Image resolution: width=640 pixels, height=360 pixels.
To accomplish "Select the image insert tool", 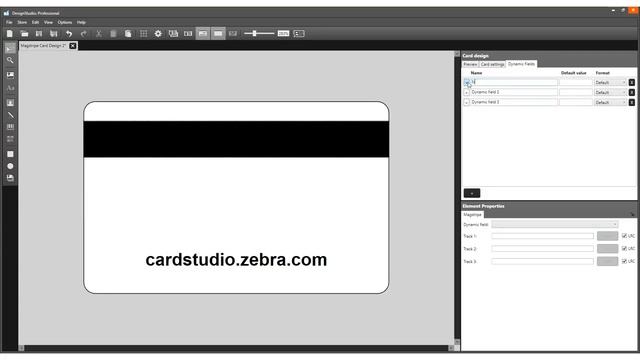I will pos(10,75).
